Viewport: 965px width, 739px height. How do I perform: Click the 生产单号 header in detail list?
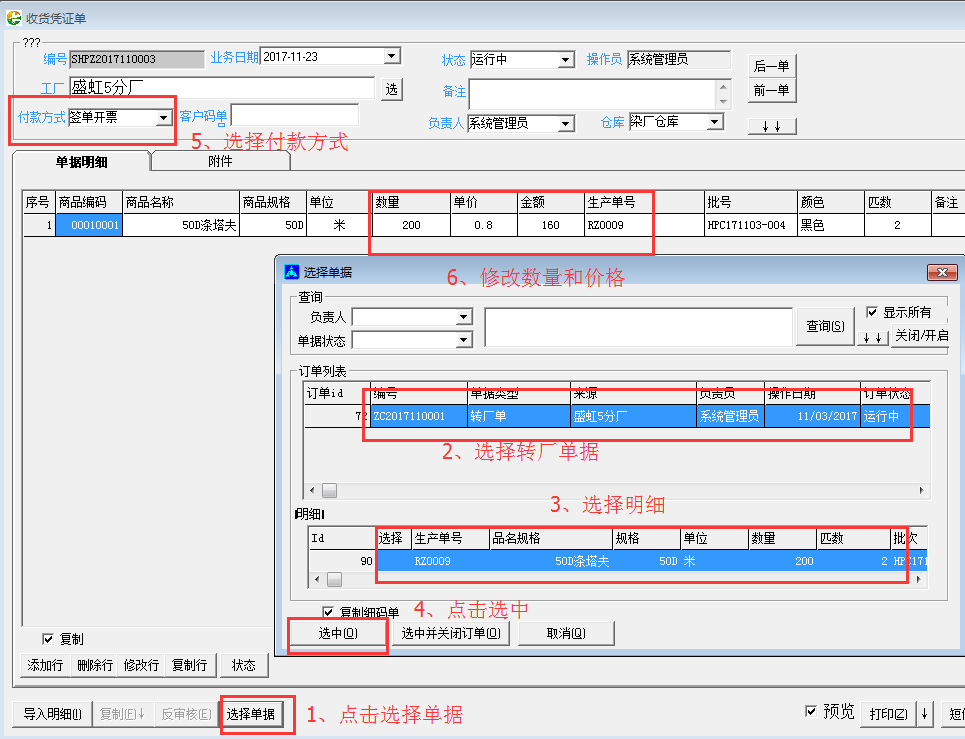450,538
